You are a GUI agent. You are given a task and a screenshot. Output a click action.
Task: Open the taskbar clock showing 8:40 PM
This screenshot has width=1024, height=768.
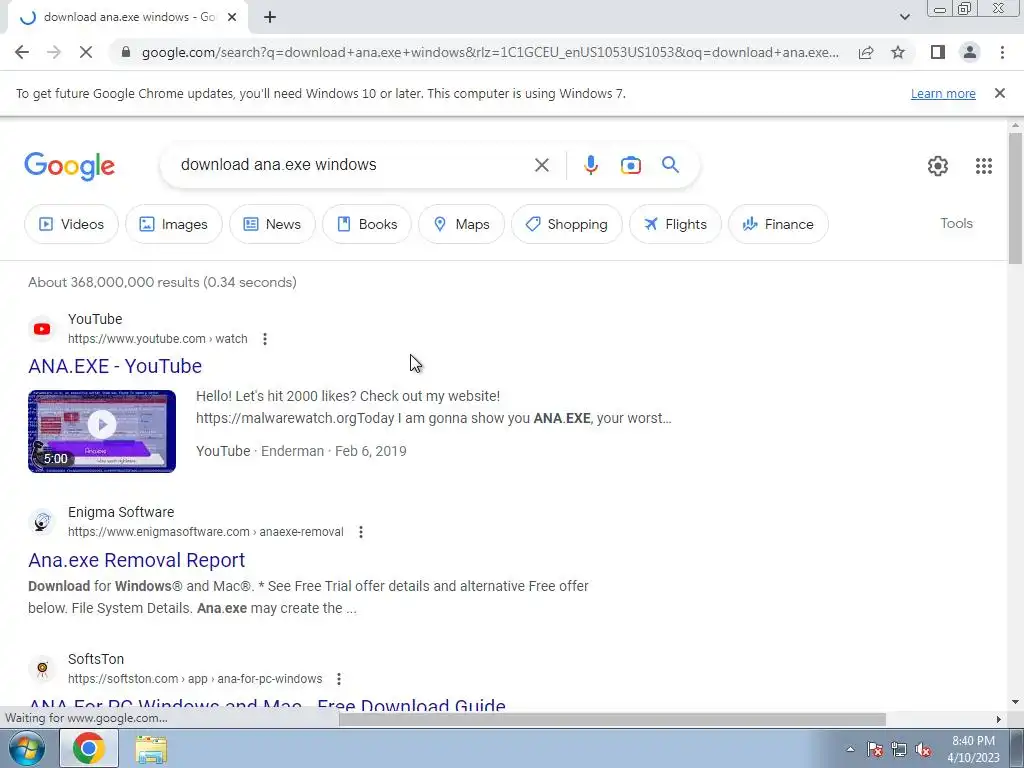[x=973, y=749]
